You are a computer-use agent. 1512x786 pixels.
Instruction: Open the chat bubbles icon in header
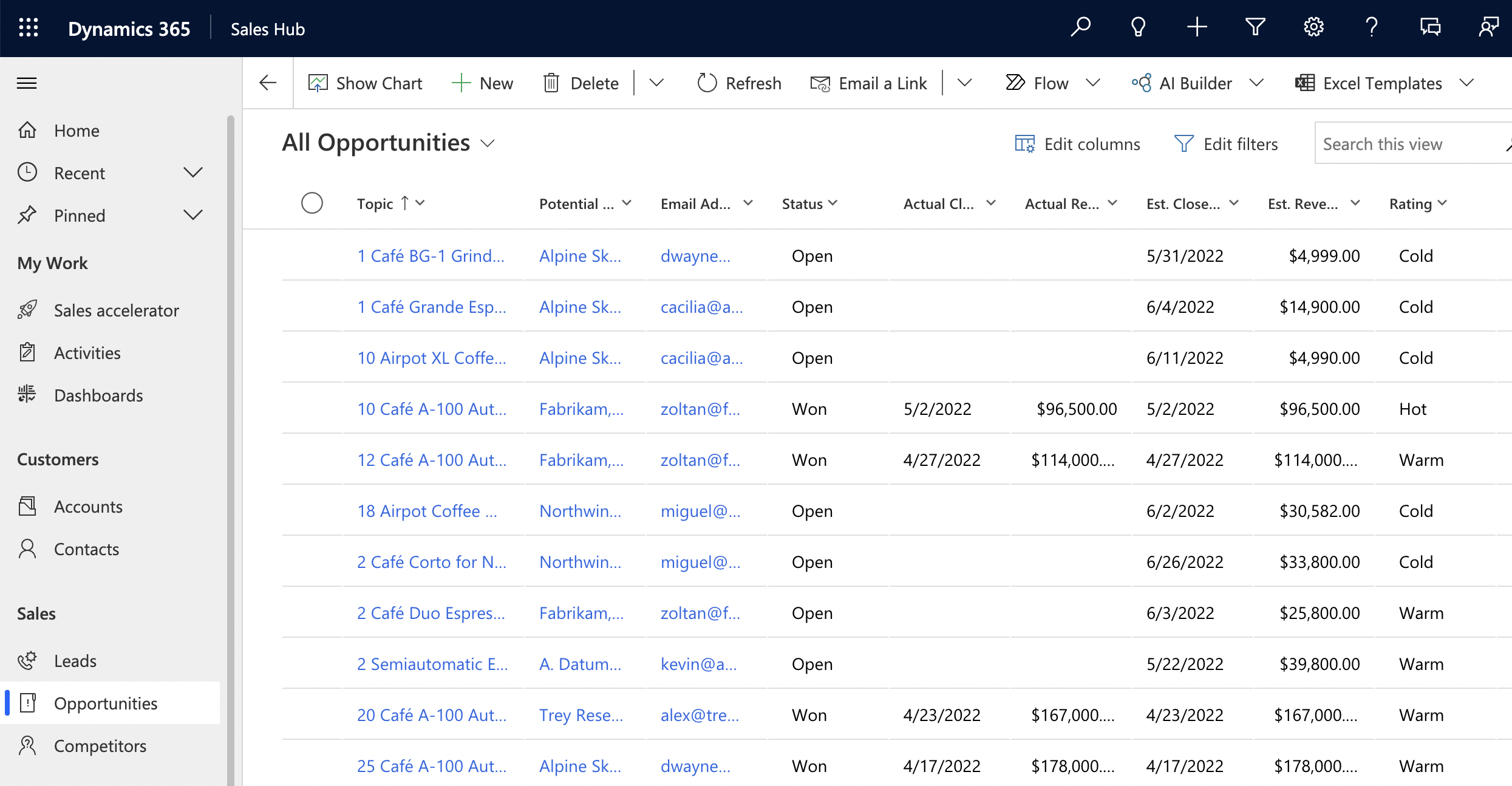point(1430,27)
